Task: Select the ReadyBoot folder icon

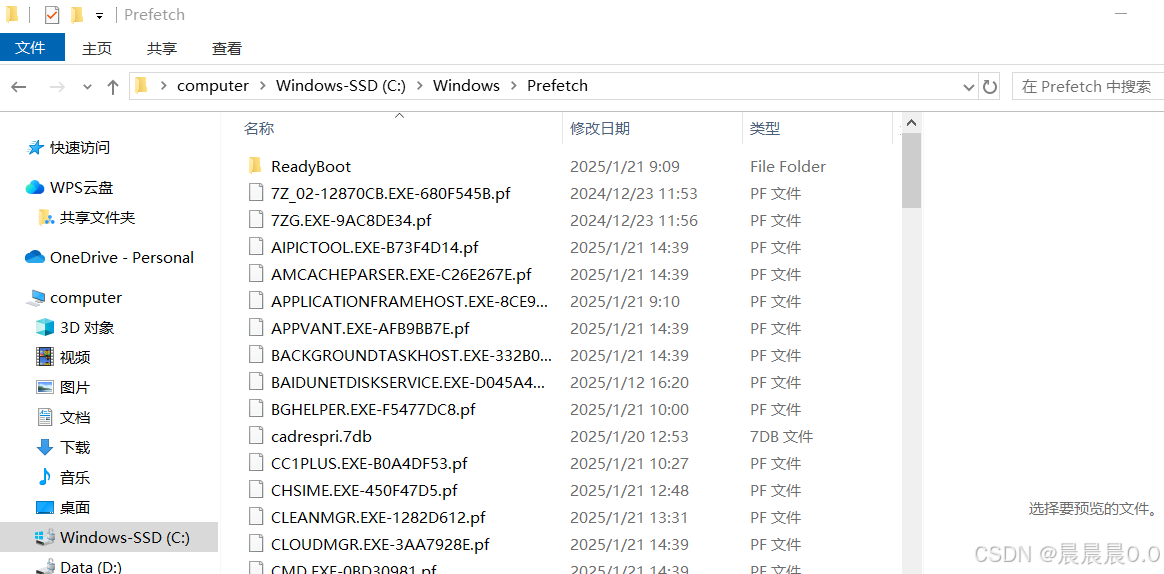Action: pos(255,166)
